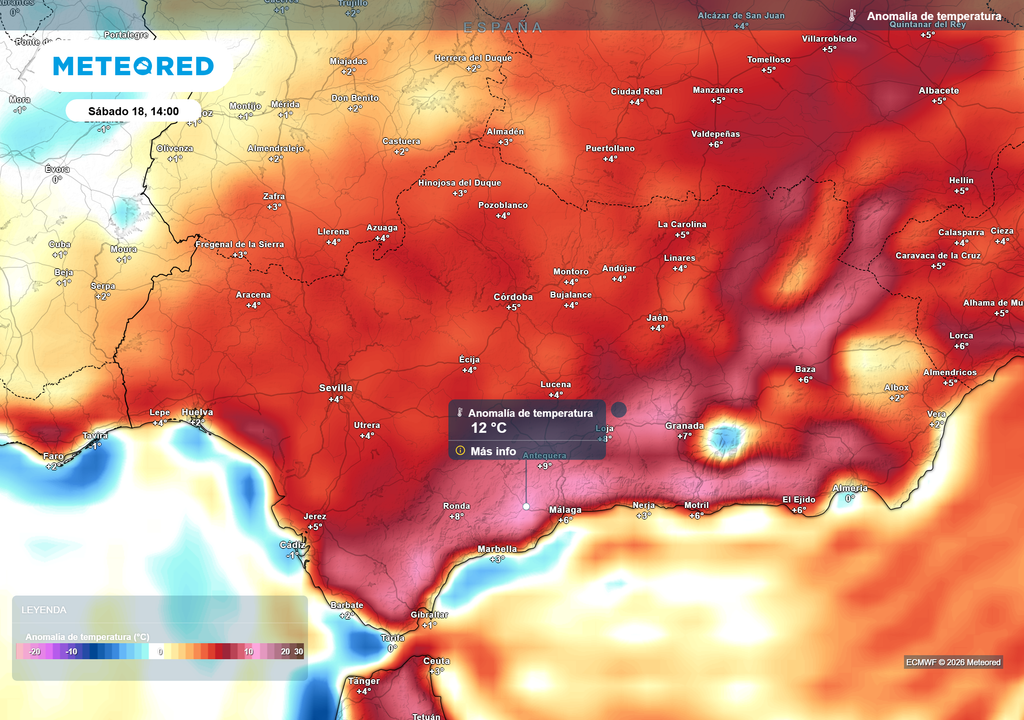This screenshot has height=720, width=1024.
Task: Click the Tomelloso city label
Action: 769,59
